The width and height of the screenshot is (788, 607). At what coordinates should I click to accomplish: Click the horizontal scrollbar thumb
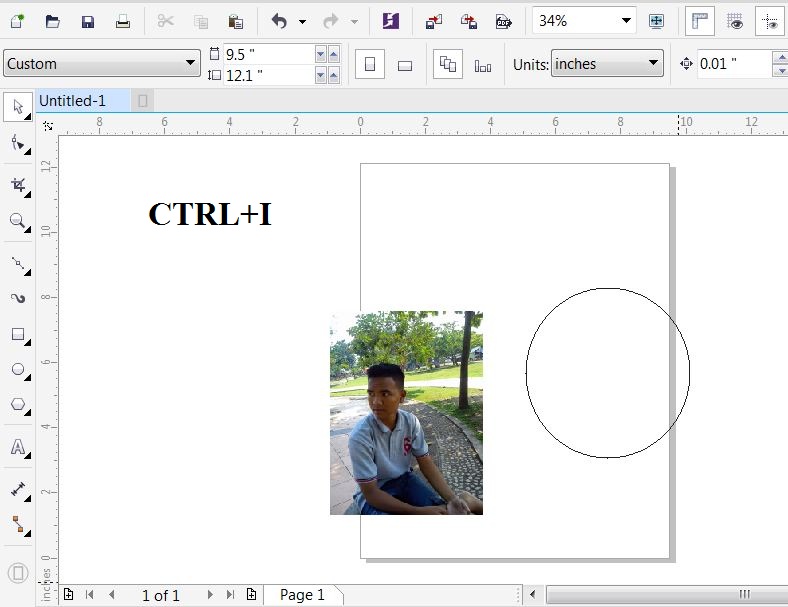667,595
